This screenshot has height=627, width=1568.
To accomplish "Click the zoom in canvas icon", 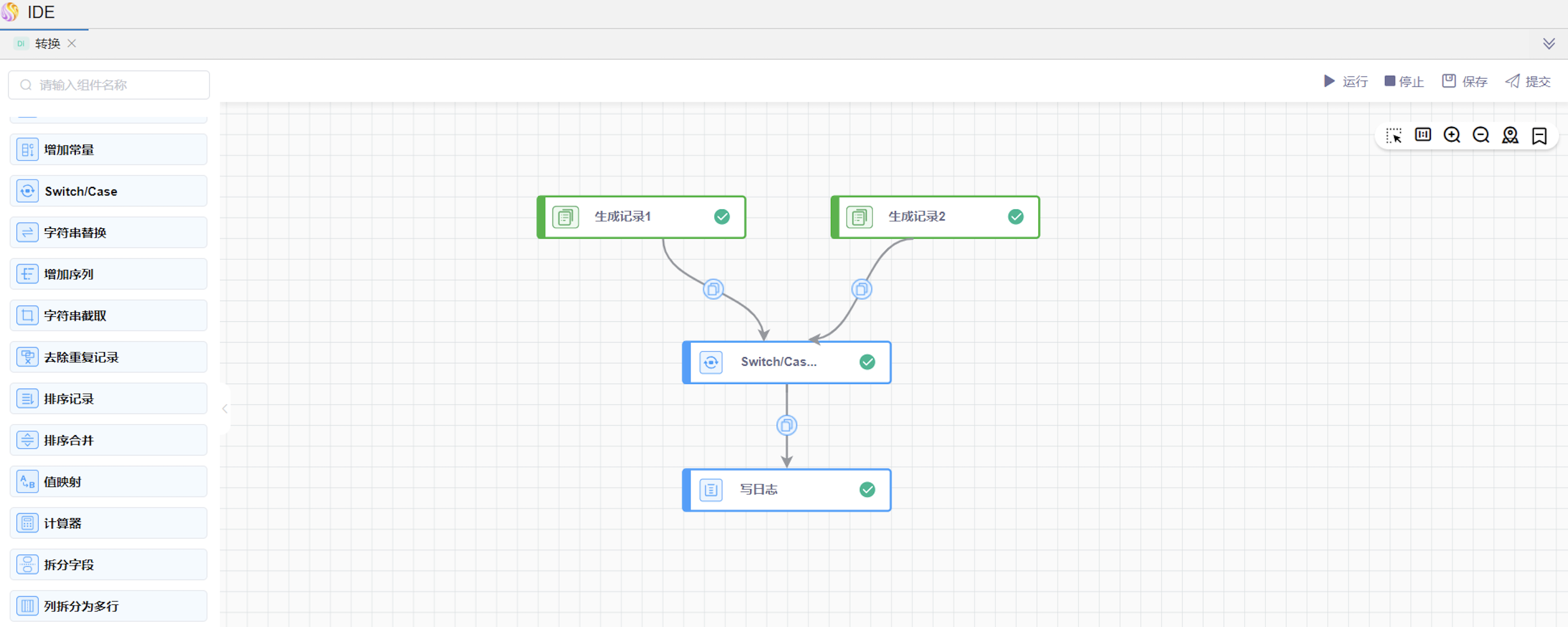I will [x=1452, y=135].
